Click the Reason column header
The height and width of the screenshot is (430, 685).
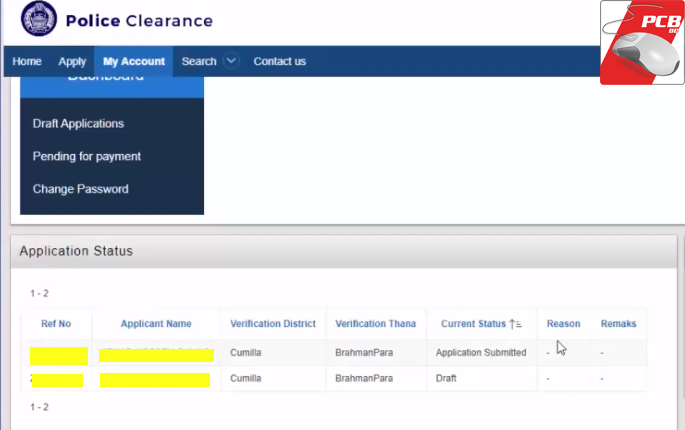(563, 324)
